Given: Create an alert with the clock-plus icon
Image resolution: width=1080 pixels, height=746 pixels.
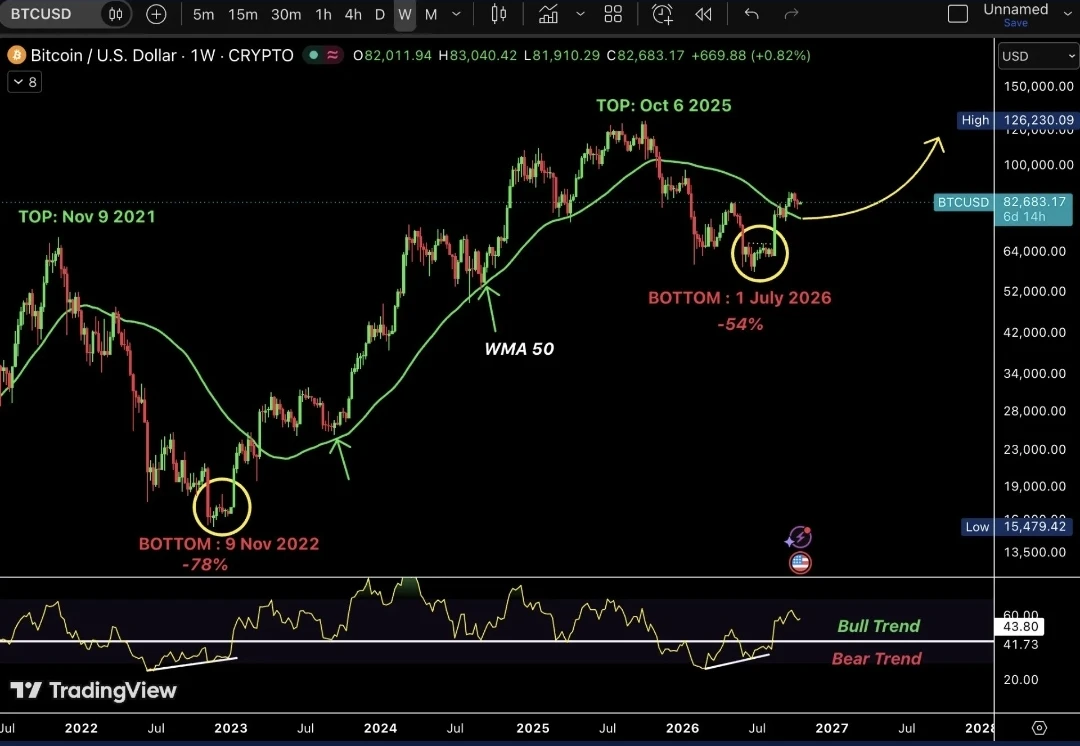Looking at the screenshot, I should (x=662, y=14).
